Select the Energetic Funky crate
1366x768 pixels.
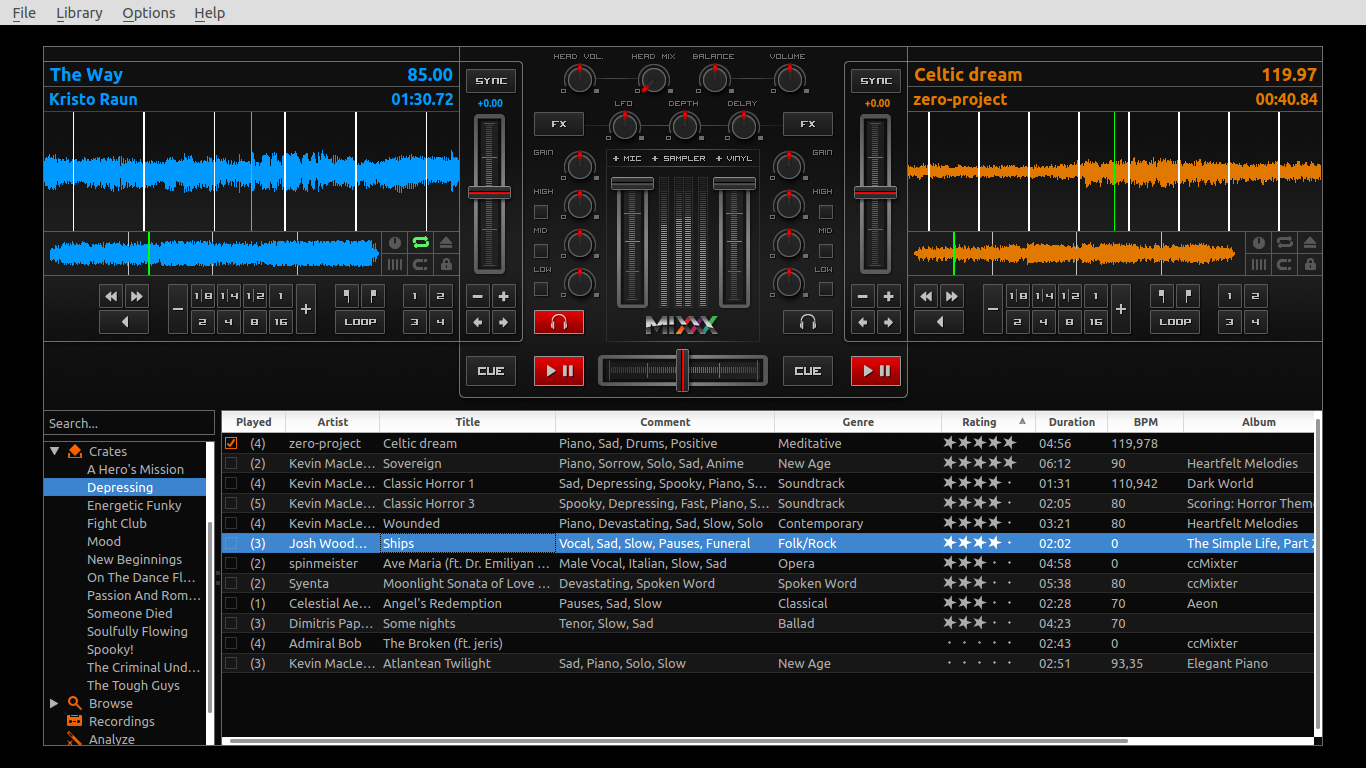[134, 505]
